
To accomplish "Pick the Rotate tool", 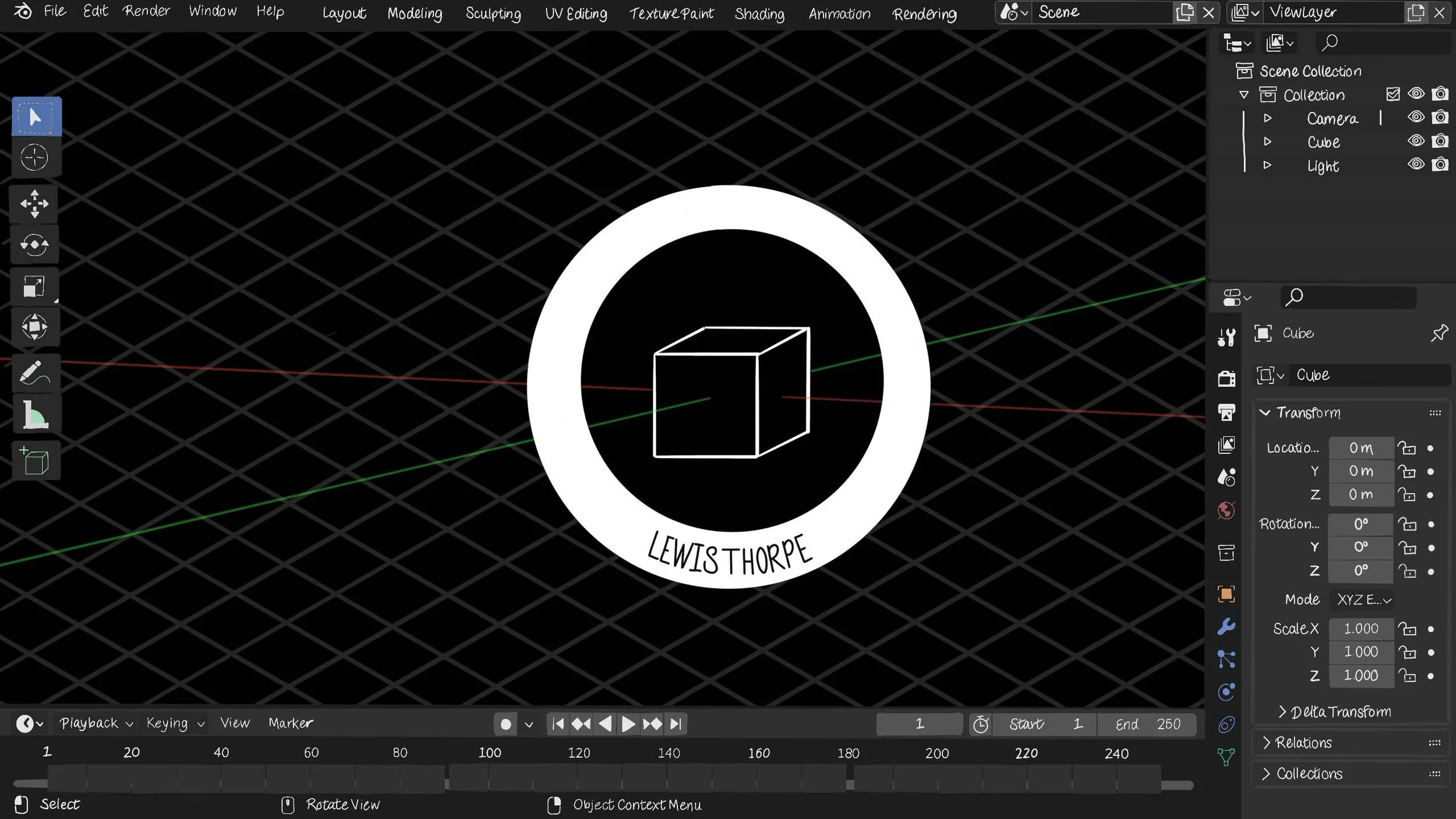I will click(34, 245).
